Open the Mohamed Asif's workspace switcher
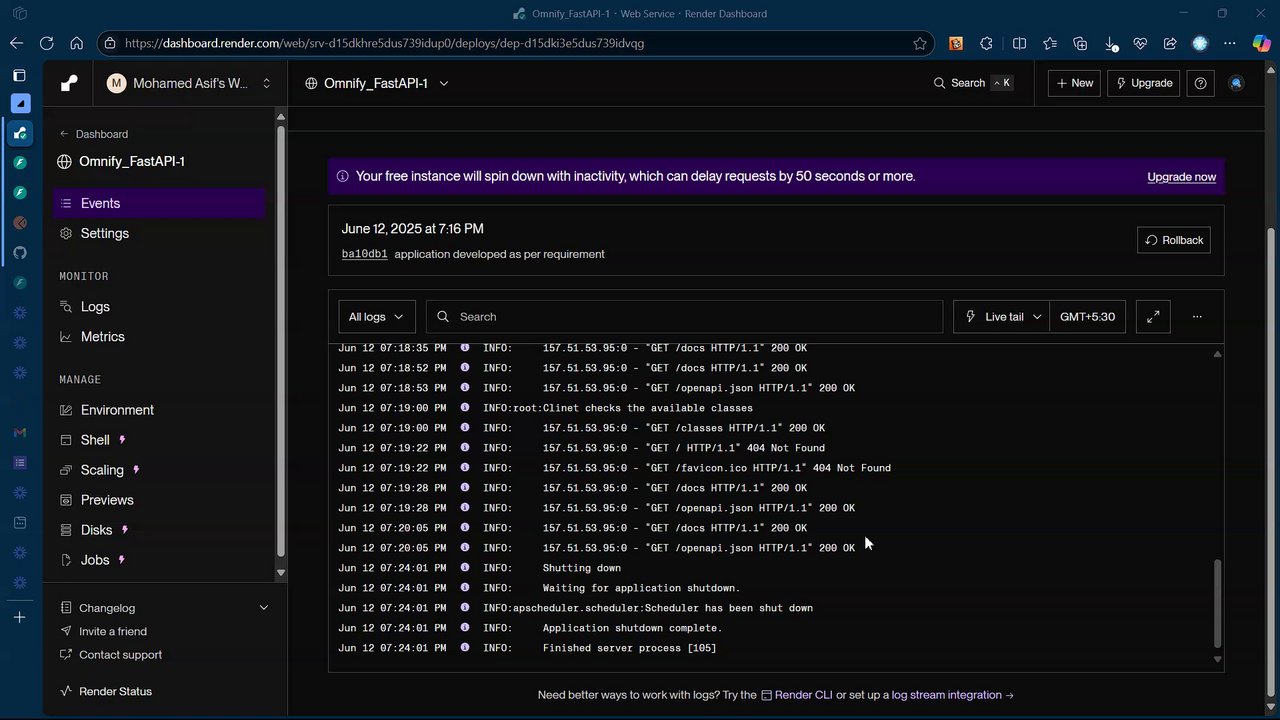The height and width of the screenshot is (720, 1280). click(x=189, y=83)
